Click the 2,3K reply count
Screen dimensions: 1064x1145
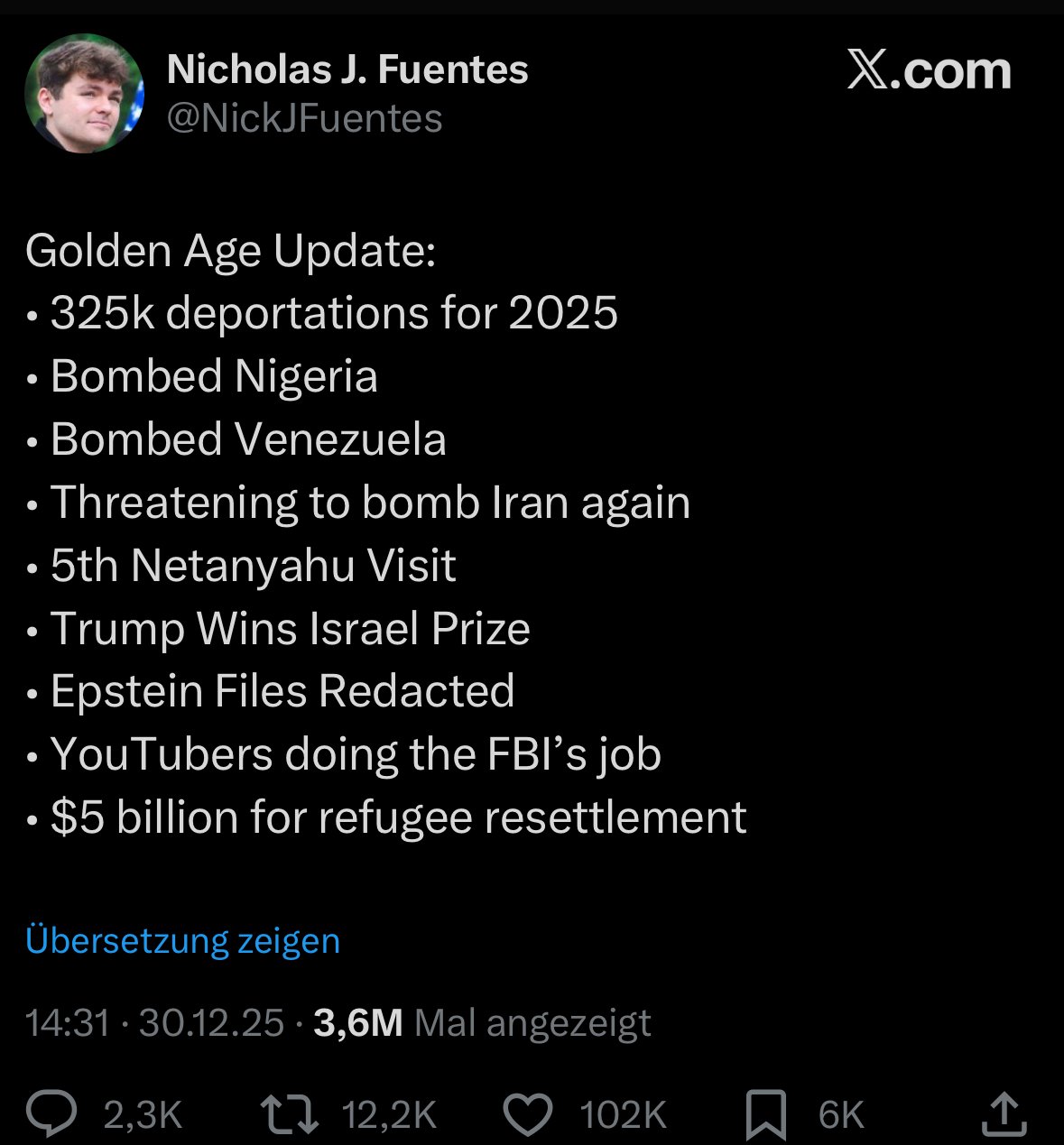[x=143, y=1115]
